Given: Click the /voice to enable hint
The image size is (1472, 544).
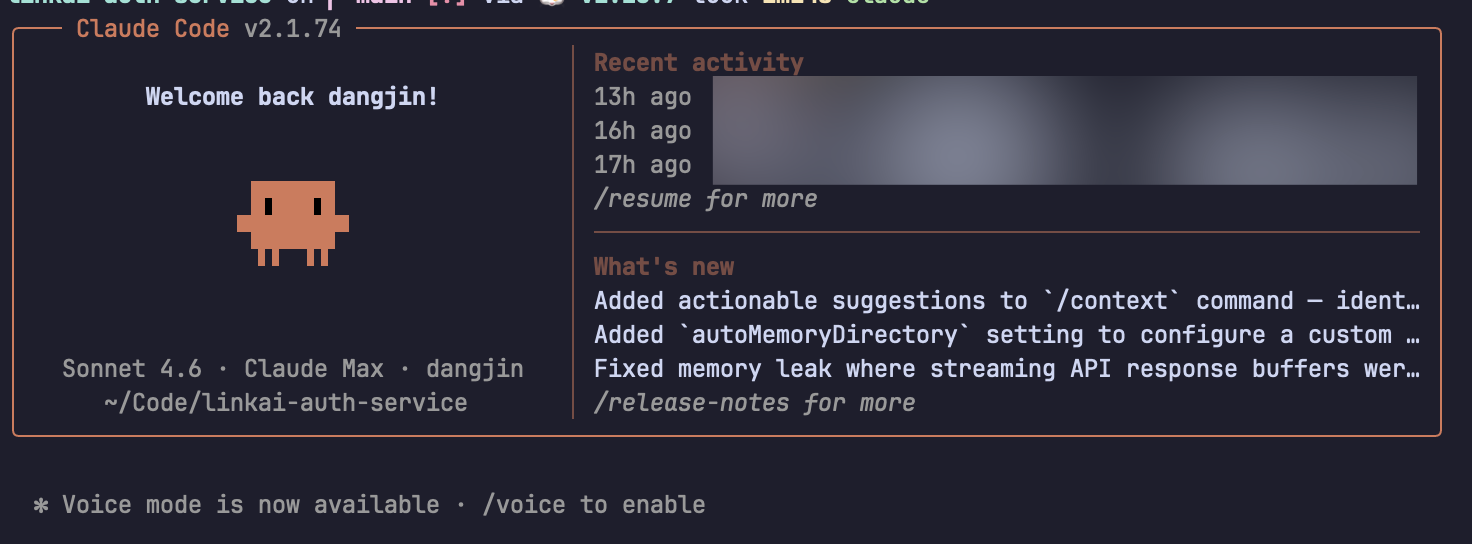Looking at the screenshot, I should [x=593, y=505].
